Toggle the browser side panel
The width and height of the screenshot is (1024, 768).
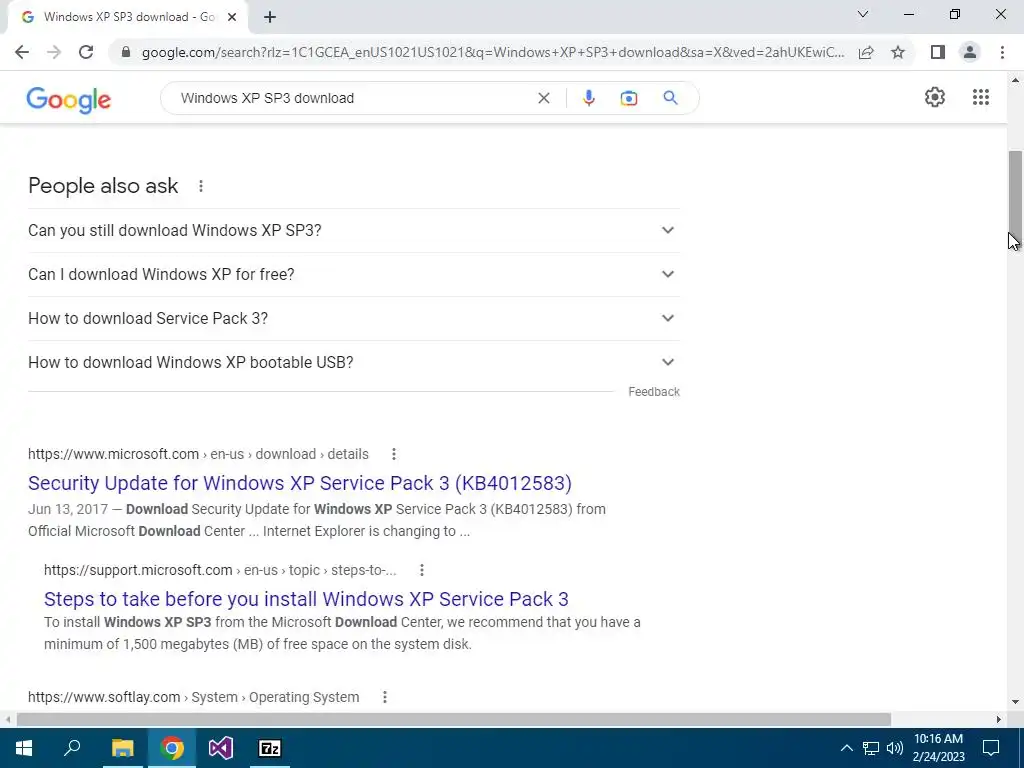coord(938,52)
